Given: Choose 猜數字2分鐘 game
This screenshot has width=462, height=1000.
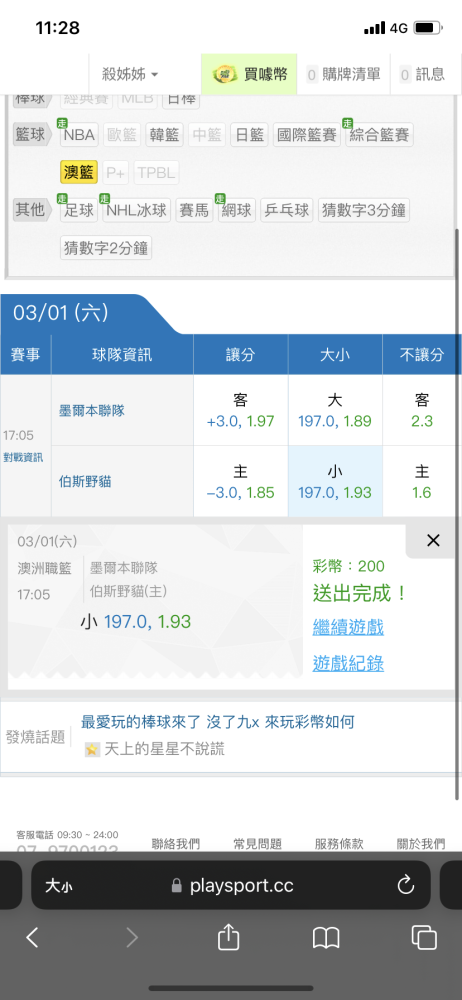Looking at the screenshot, I should tap(106, 247).
